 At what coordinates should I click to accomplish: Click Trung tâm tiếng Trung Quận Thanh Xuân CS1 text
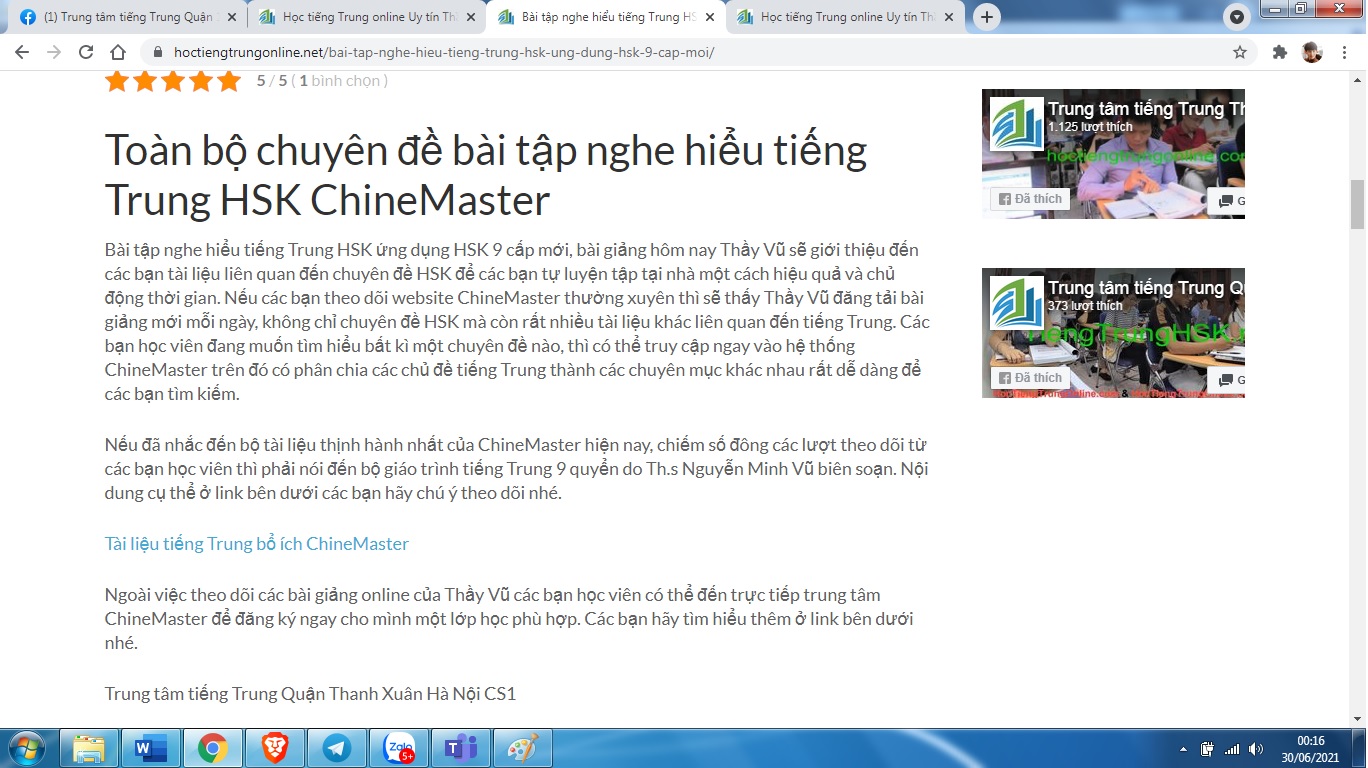pos(310,693)
